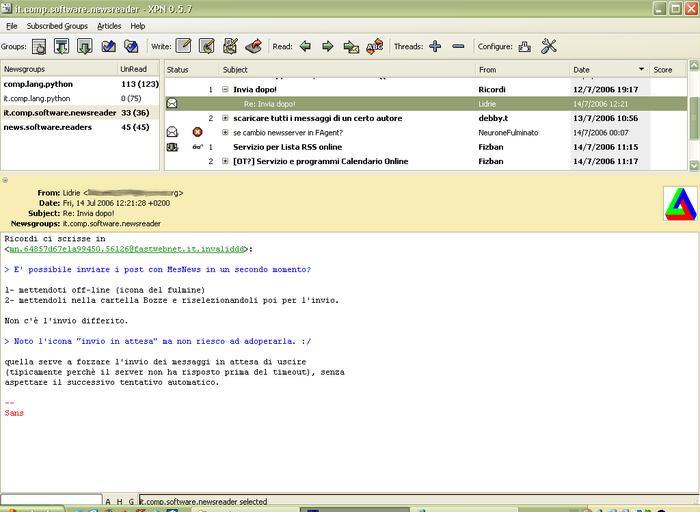The height and width of the screenshot is (512, 700).
Task: Click the ABC rot13 read icon
Action: 375,46
